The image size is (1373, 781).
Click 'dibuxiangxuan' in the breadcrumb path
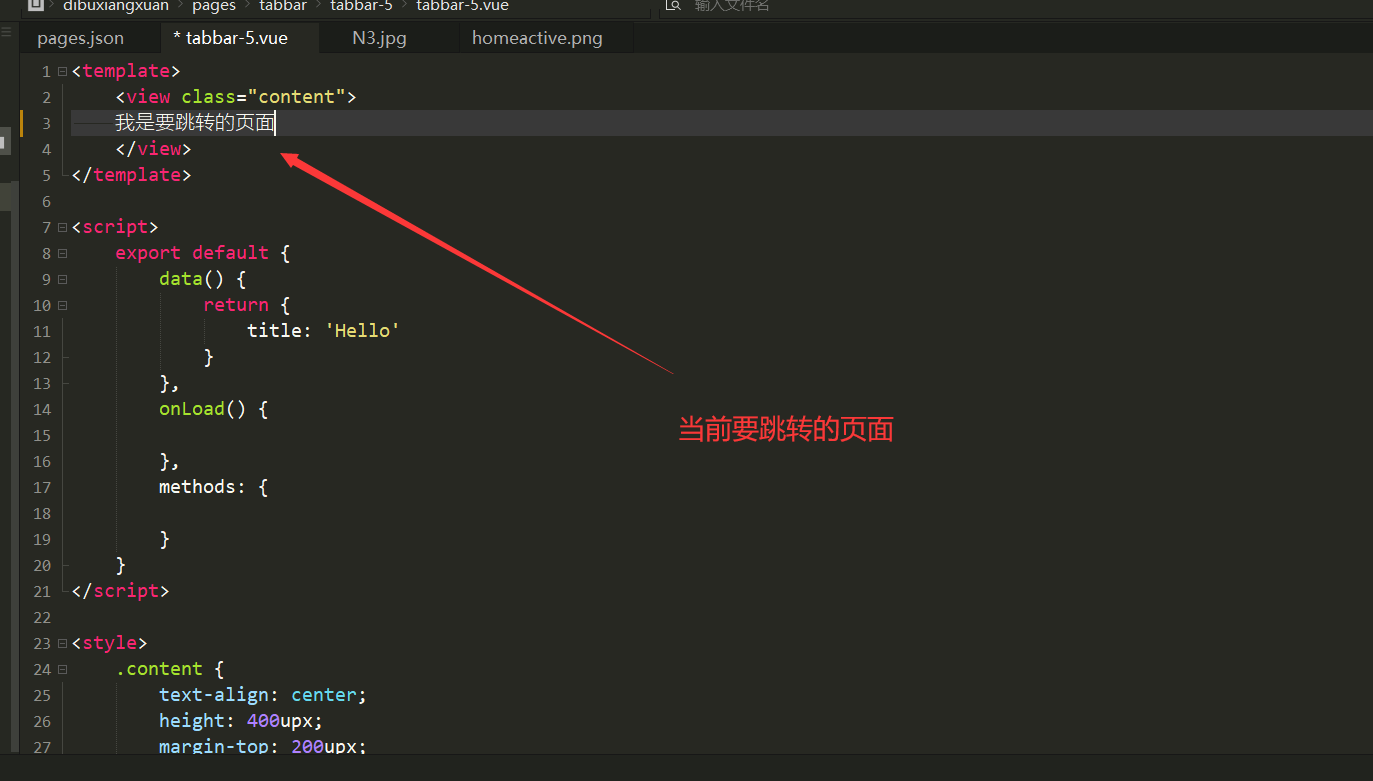[x=115, y=6]
